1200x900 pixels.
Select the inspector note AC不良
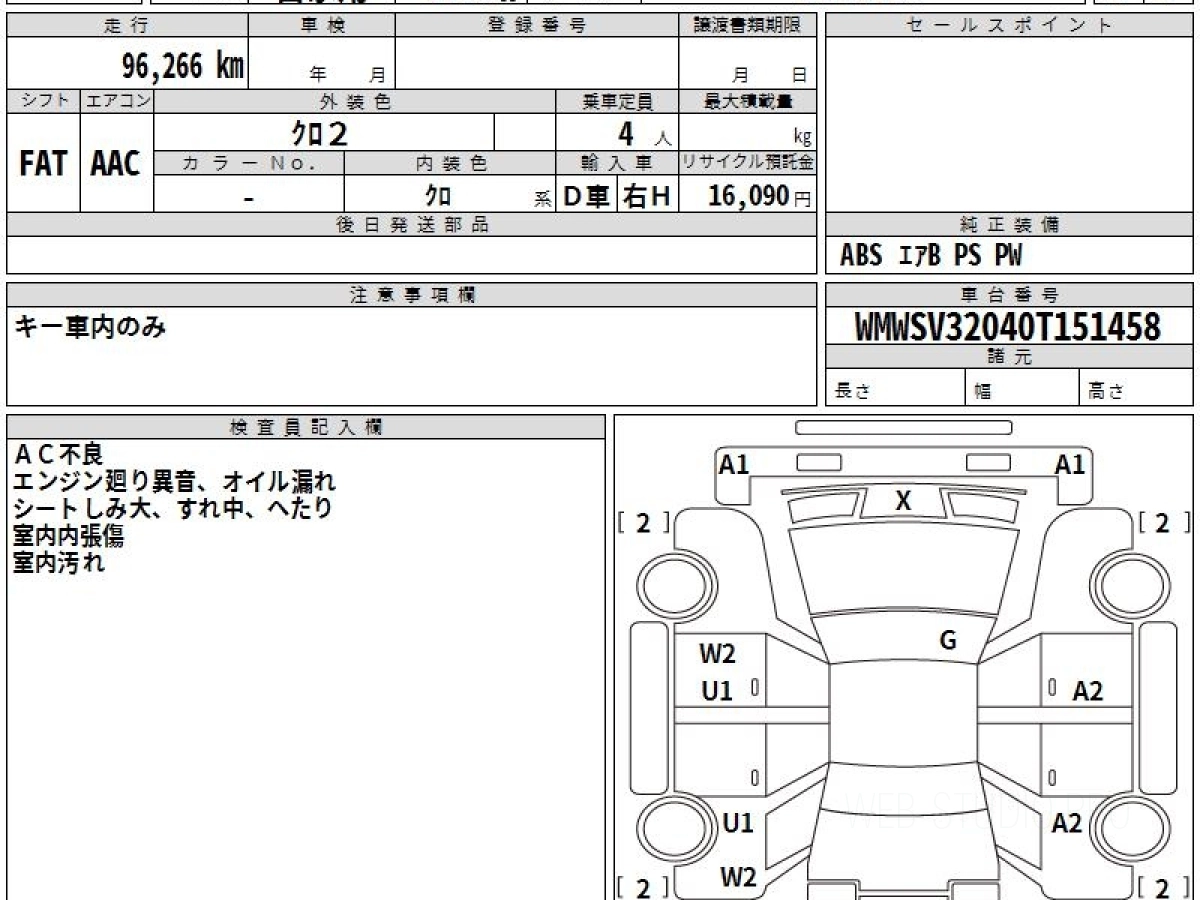coord(58,455)
